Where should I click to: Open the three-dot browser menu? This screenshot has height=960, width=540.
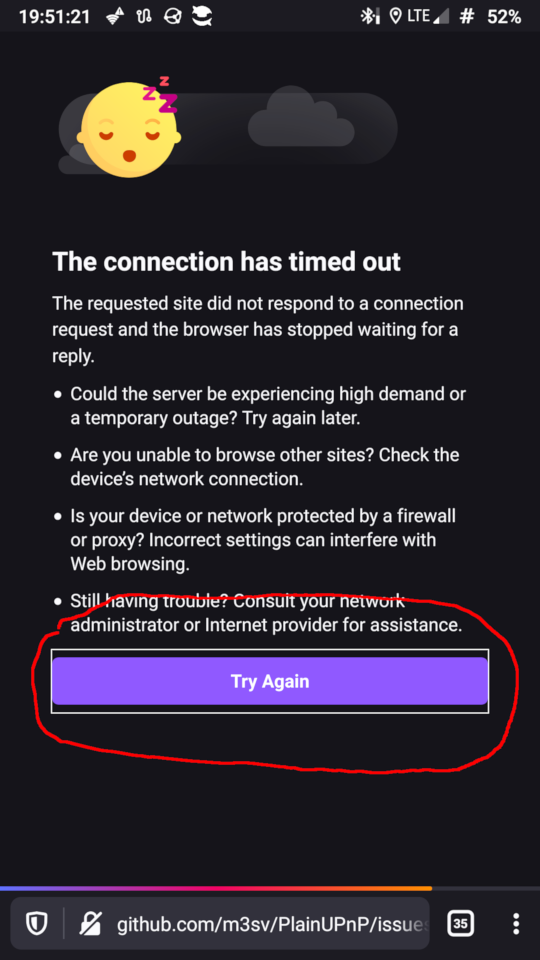516,923
